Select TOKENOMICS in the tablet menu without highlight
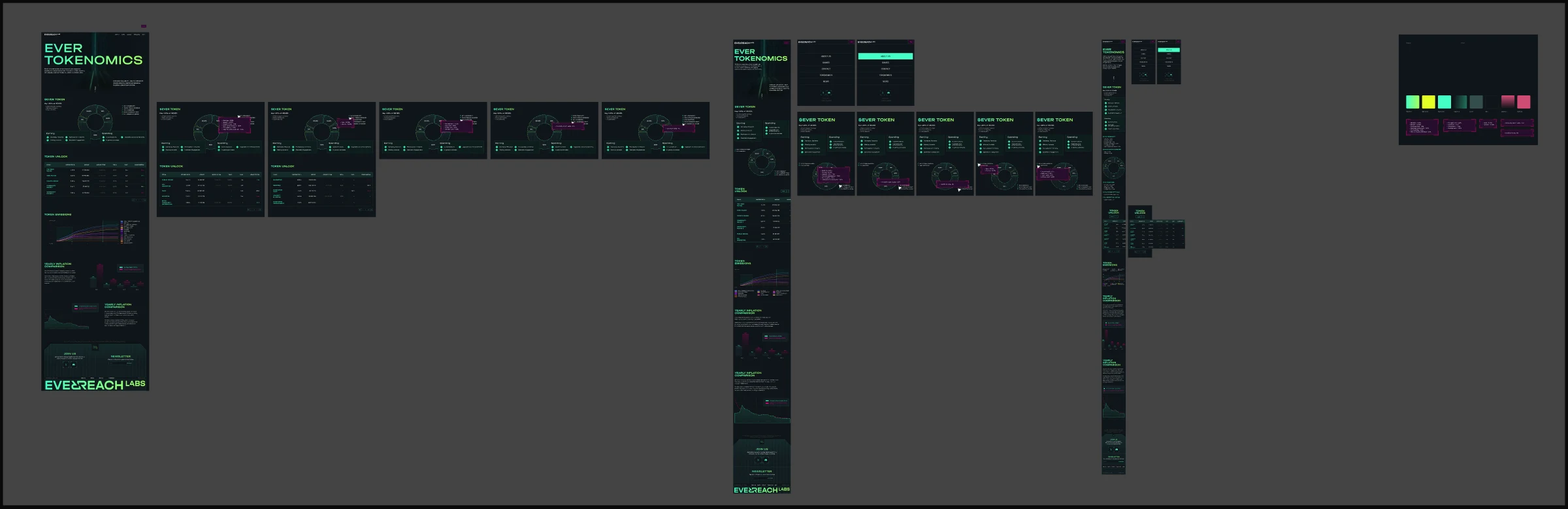 [x=826, y=75]
